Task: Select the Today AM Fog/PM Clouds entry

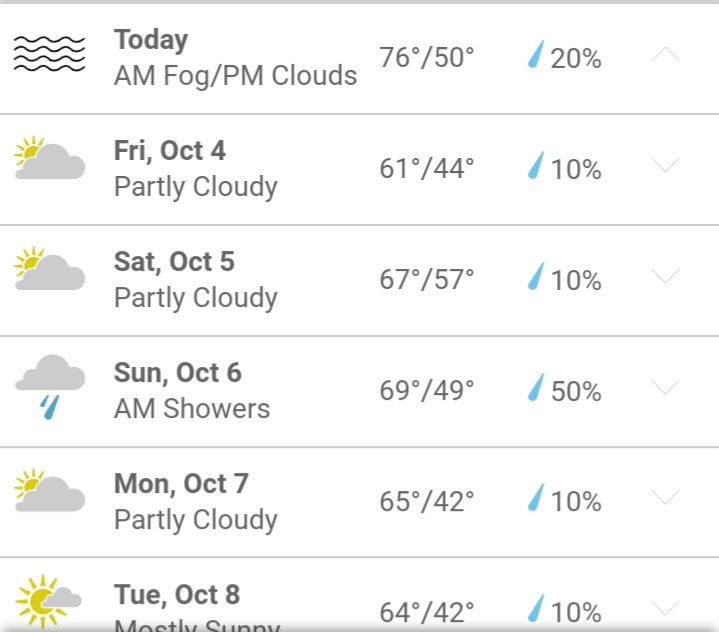Action: pos(360,58)
